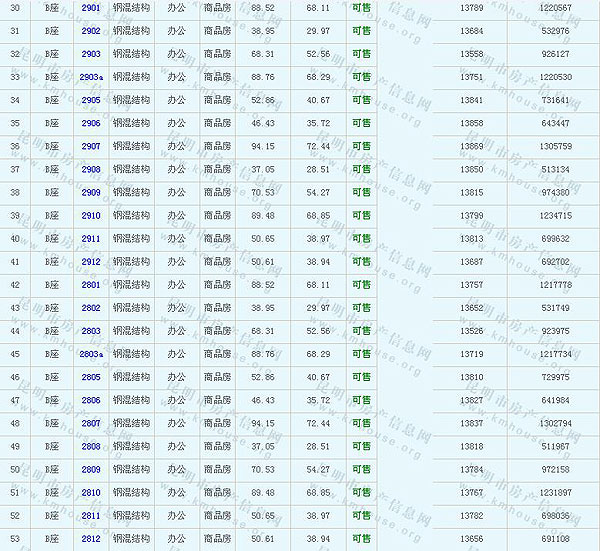Open room 2901 link
Image resolution: width=600 pixels, height=551 pixels.
pos(91,8)
